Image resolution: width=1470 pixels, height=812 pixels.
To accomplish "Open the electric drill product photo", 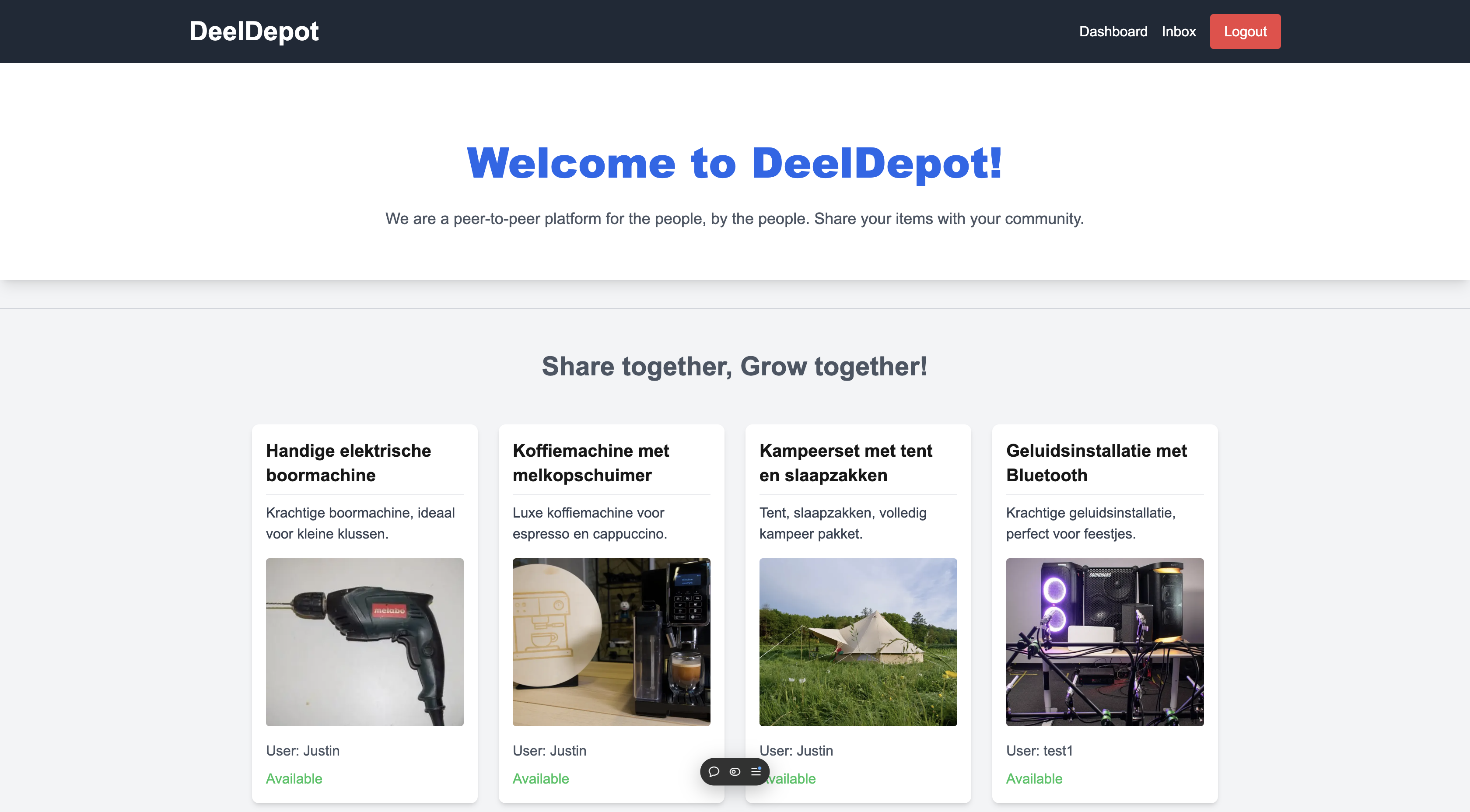I will (364, 642).
